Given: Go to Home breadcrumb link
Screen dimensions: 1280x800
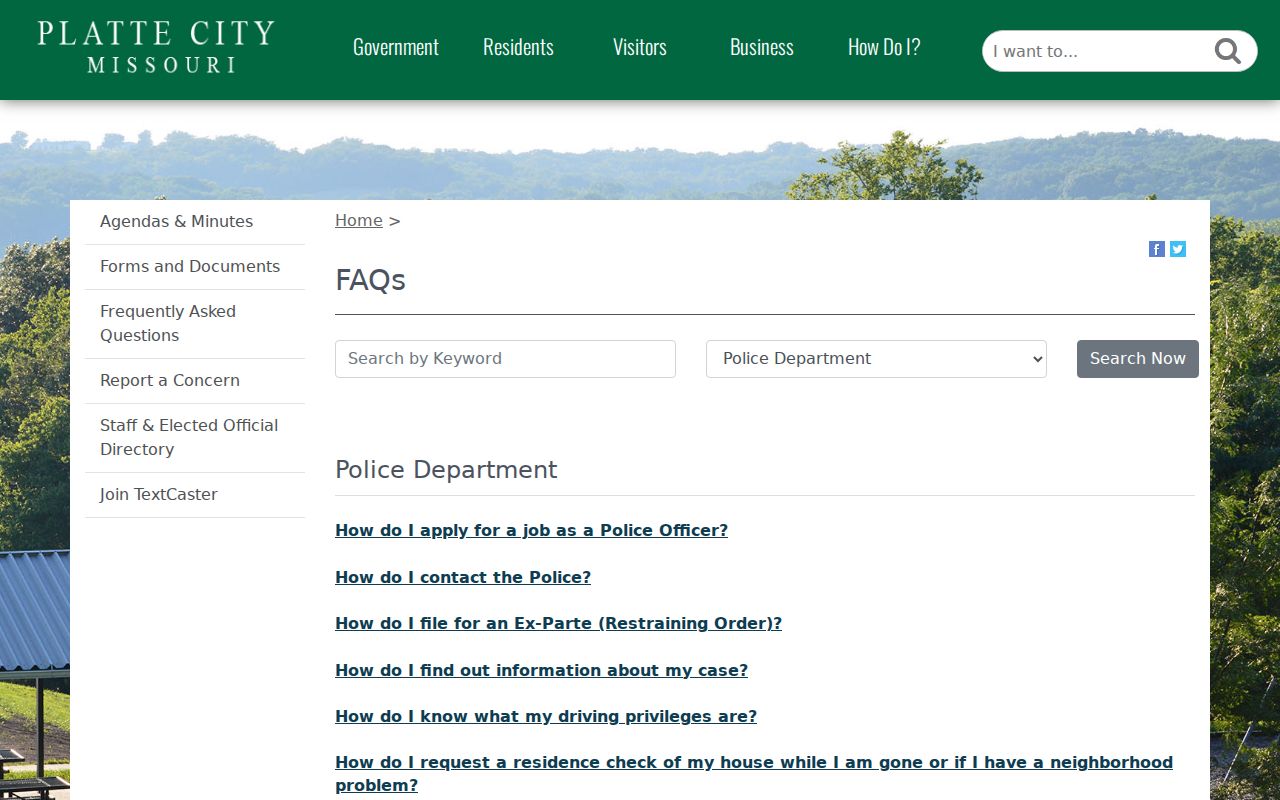Looking at the screenshot, I should point(359,221).
